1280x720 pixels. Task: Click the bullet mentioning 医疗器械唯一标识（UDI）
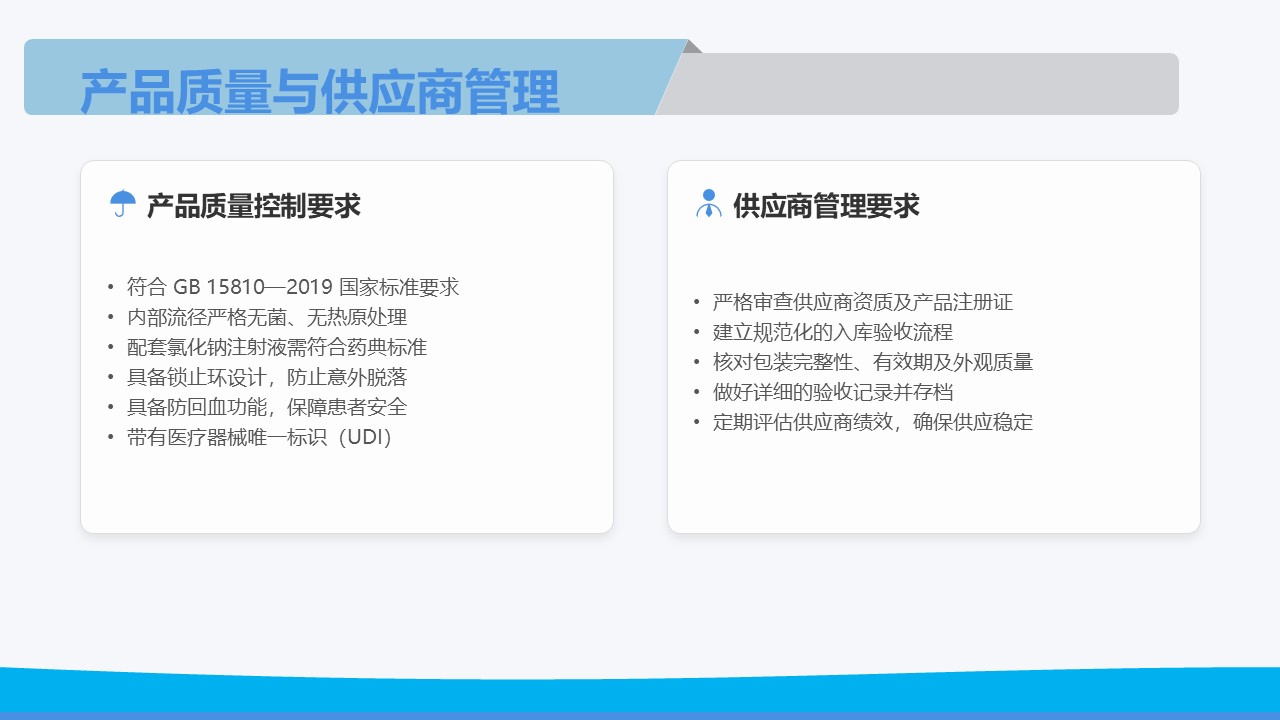tap(260, 437)
